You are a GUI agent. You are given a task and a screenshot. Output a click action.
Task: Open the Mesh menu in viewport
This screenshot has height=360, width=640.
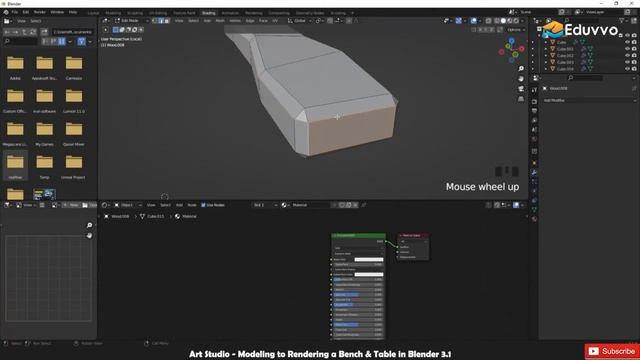tap(220, 21)
